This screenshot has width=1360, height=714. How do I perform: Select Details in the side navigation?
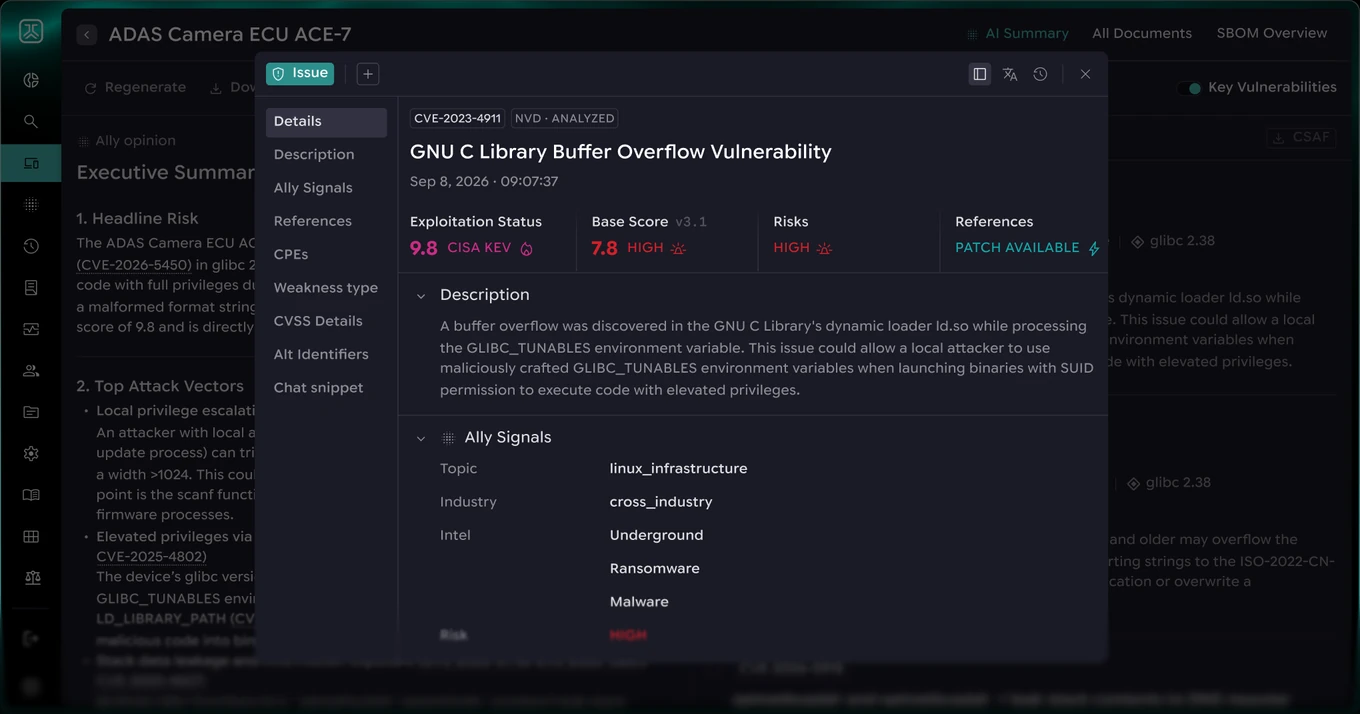[x=326, y=122]
